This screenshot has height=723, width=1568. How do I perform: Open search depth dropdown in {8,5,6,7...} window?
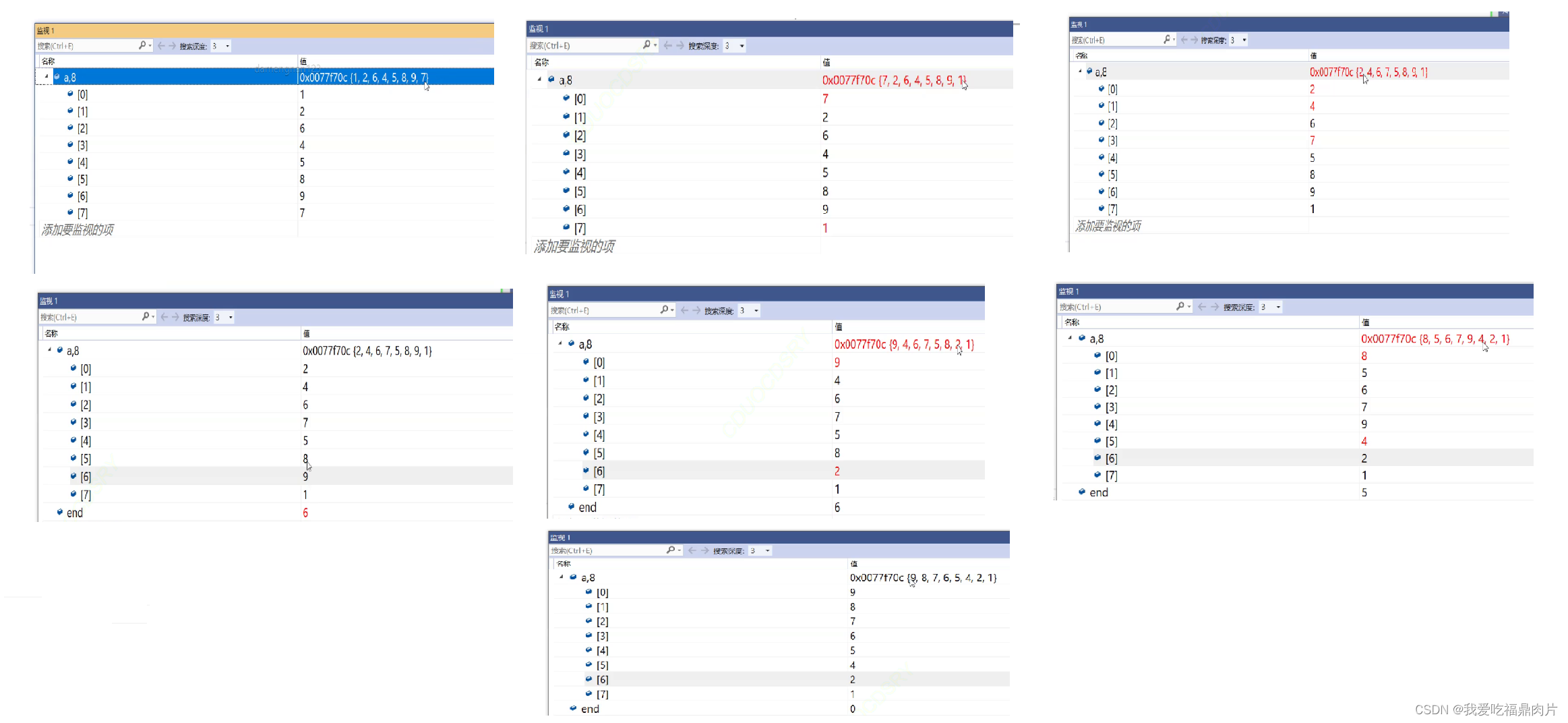pos(1278,307)
